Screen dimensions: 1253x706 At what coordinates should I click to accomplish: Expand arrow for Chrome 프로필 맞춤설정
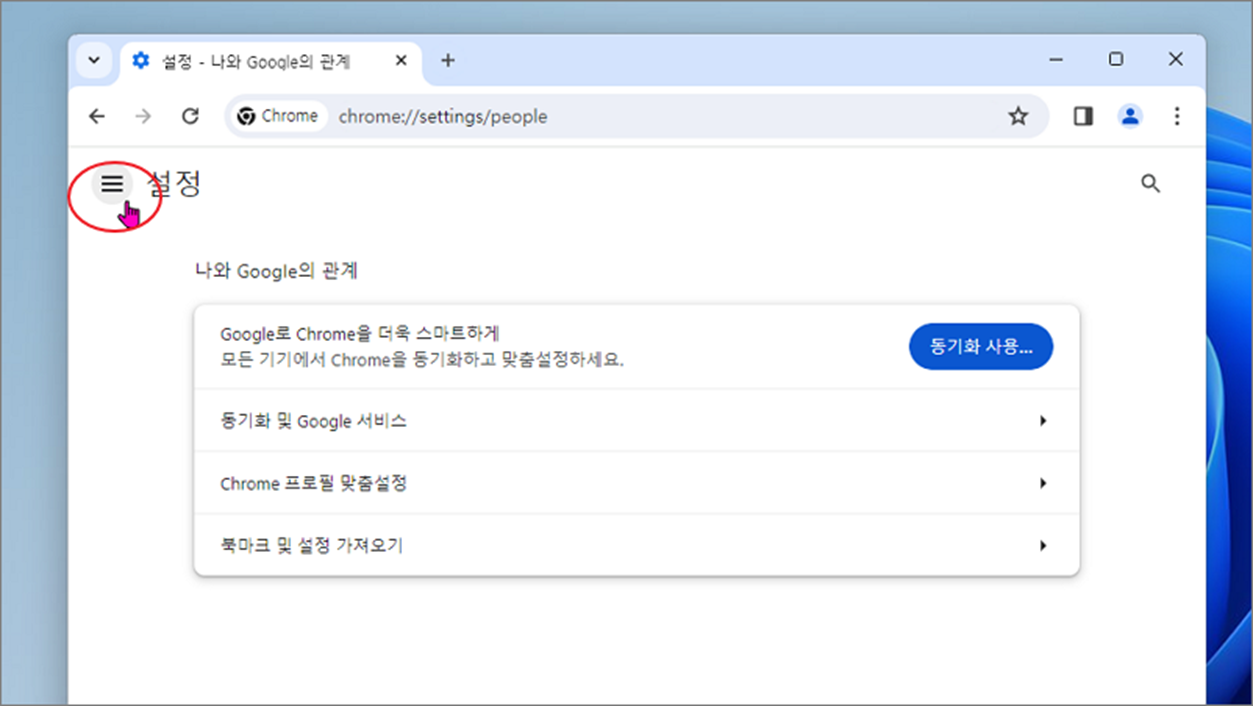(1043, 483)
